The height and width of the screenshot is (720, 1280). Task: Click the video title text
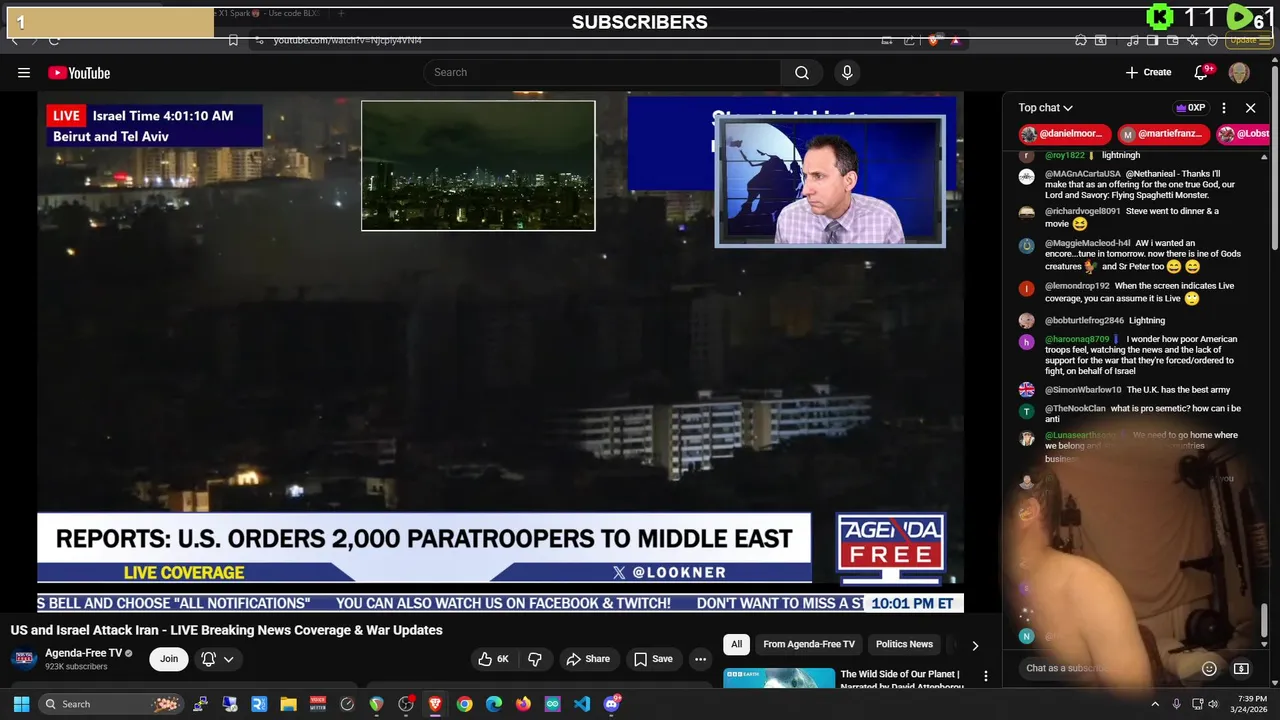tap(227, 630)
